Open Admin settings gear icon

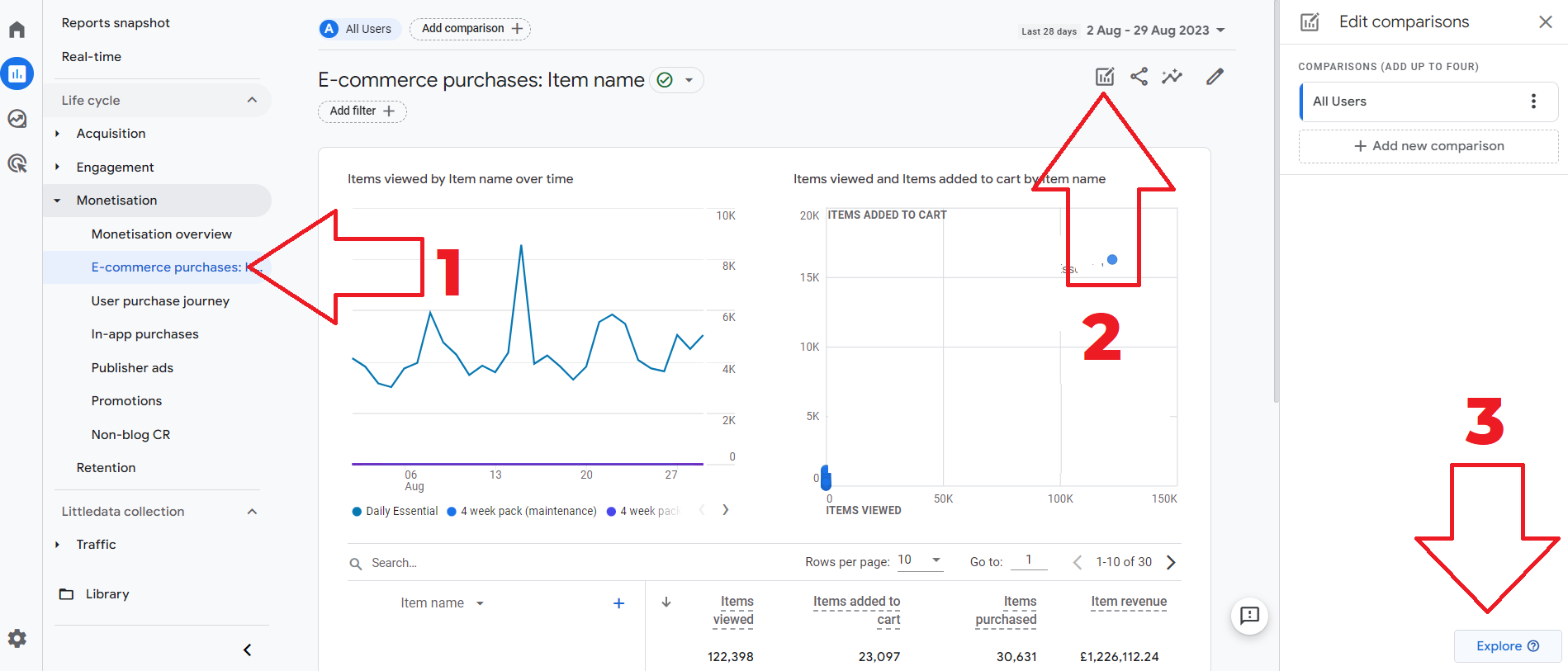point(17,638)
